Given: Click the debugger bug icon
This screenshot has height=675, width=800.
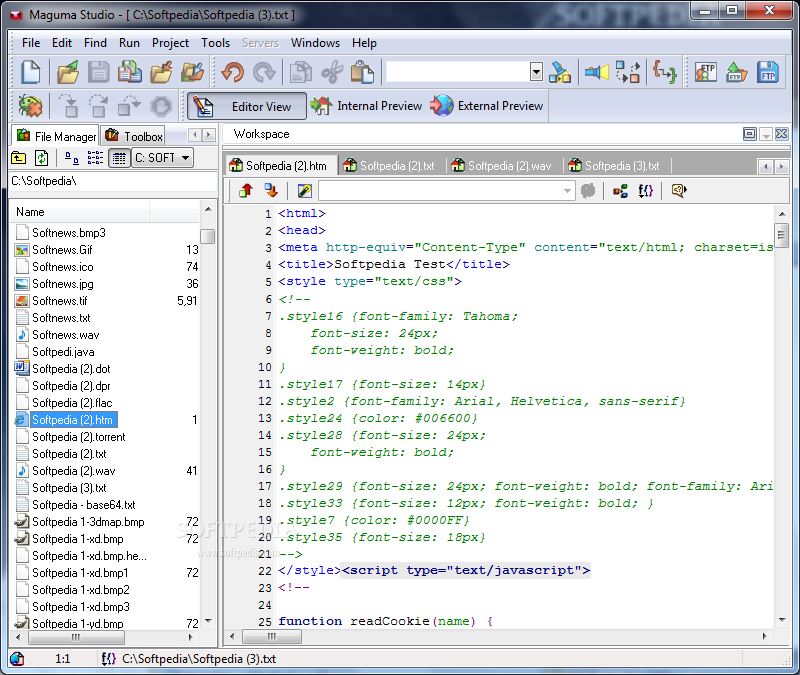Looking at the screenshot, I should click(31, 106).
